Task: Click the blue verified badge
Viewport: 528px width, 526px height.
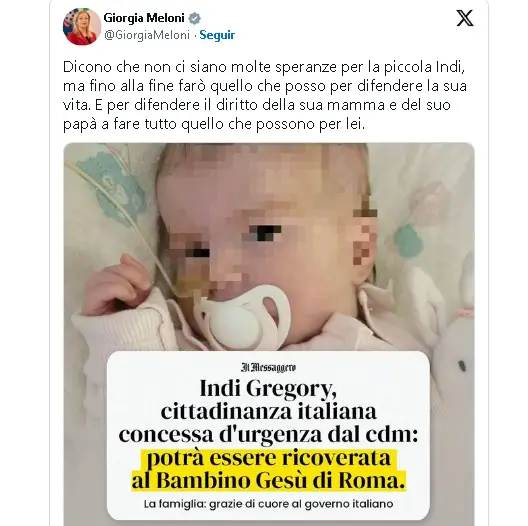Action: pyautogui.click(x=194, y=18)
